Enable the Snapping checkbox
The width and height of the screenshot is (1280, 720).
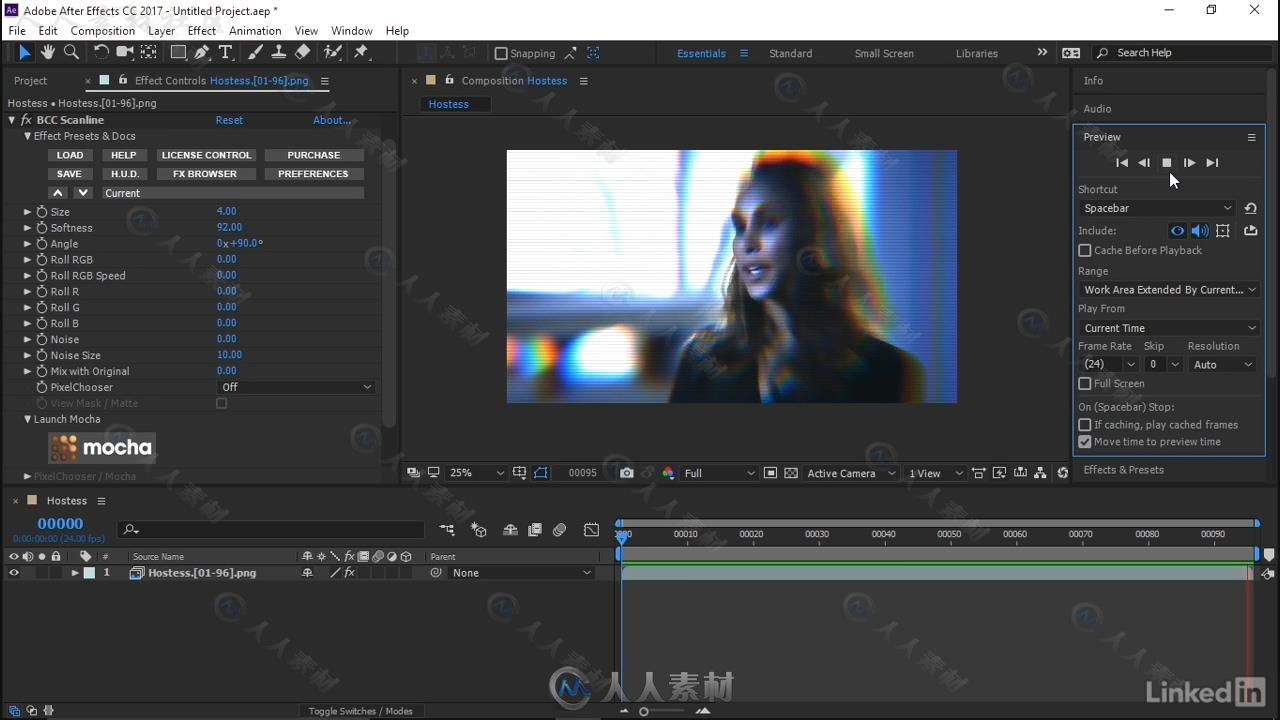coord(501,53)
